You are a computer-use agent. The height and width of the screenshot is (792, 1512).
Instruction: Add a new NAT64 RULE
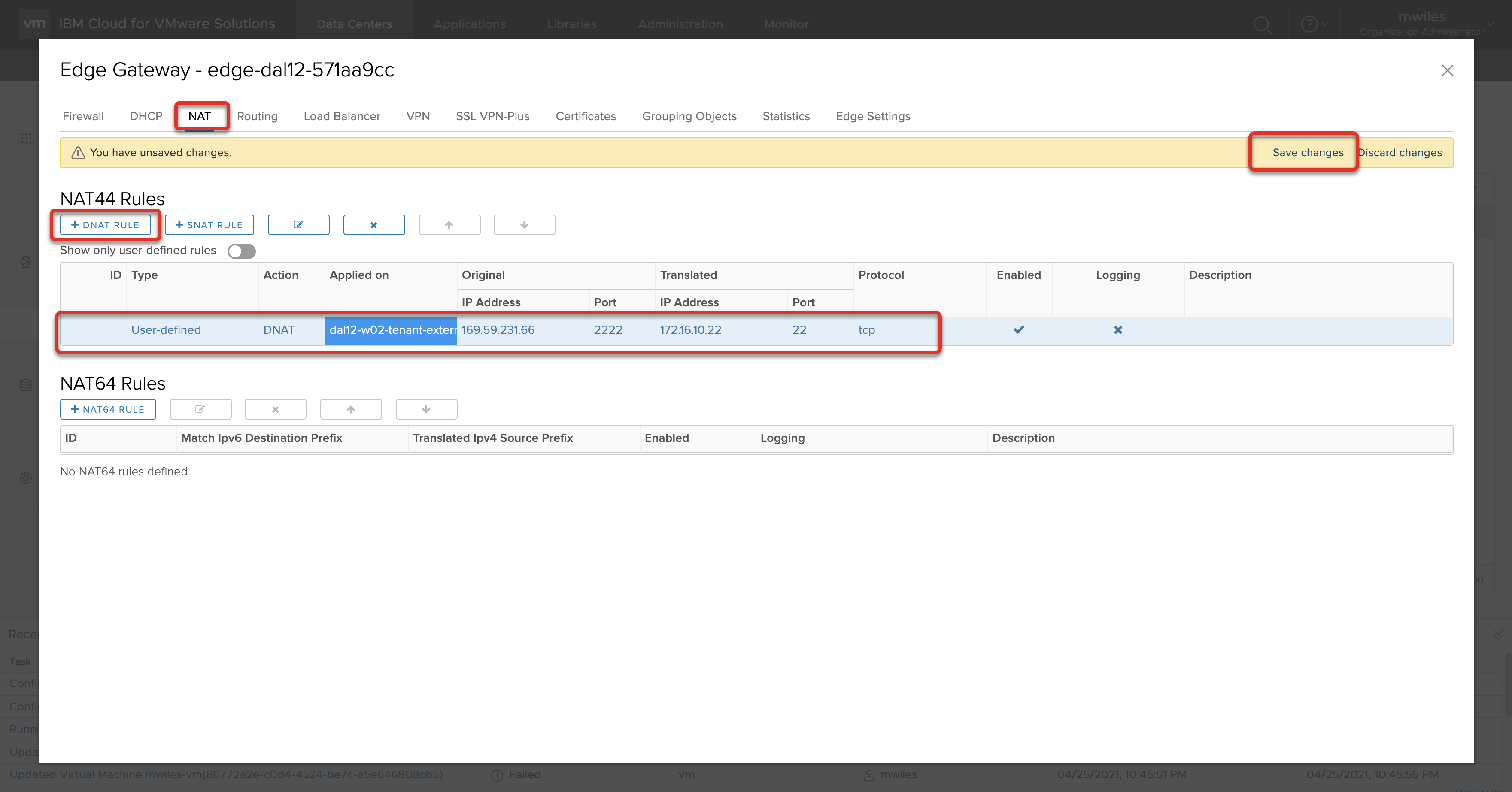tap(107, 409)
